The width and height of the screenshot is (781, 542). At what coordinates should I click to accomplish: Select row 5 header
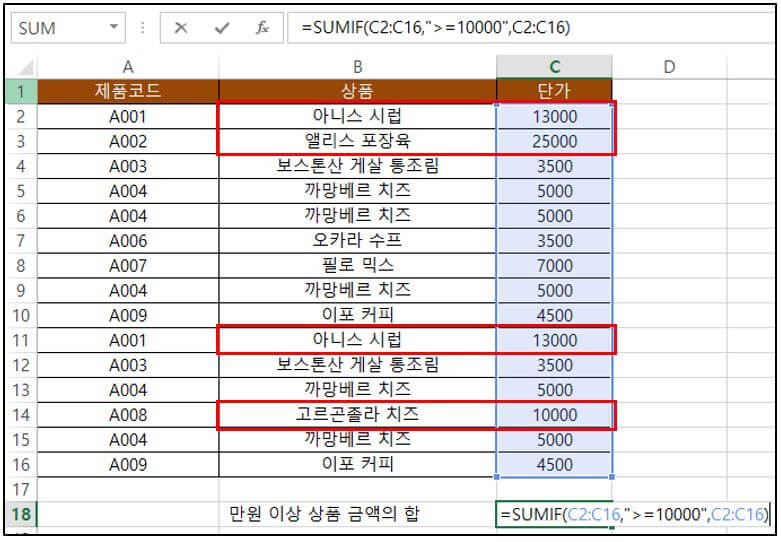(x=21, y=191)
